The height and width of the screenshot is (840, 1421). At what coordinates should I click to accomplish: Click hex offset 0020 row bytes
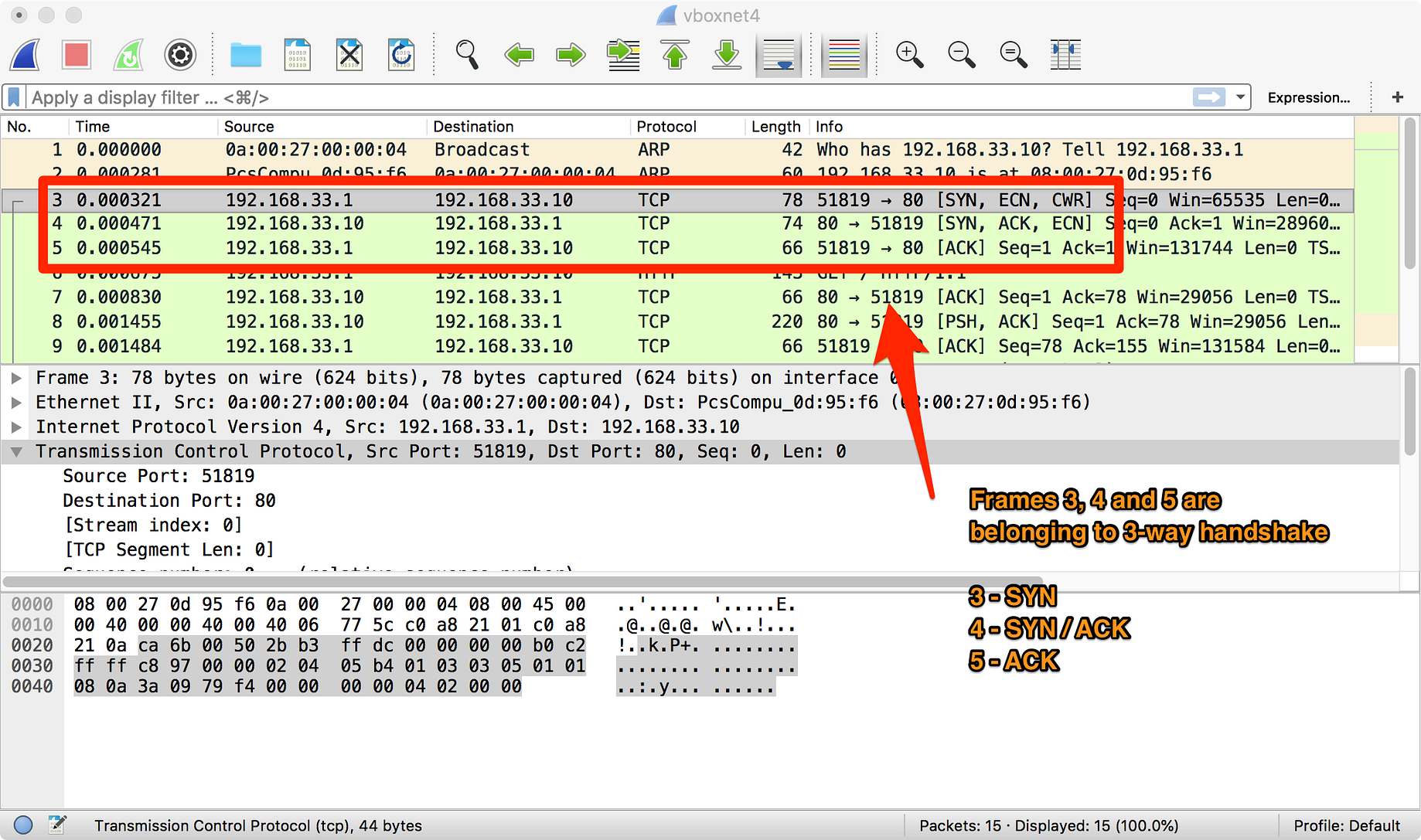coord(329,645)
